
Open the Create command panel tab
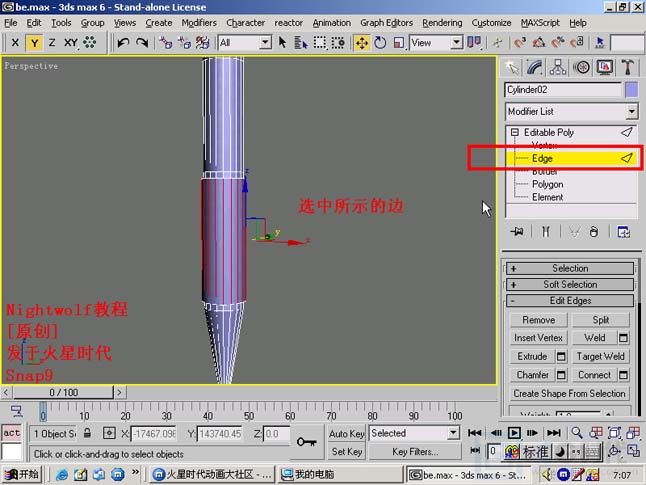click(x=511, y=68)
